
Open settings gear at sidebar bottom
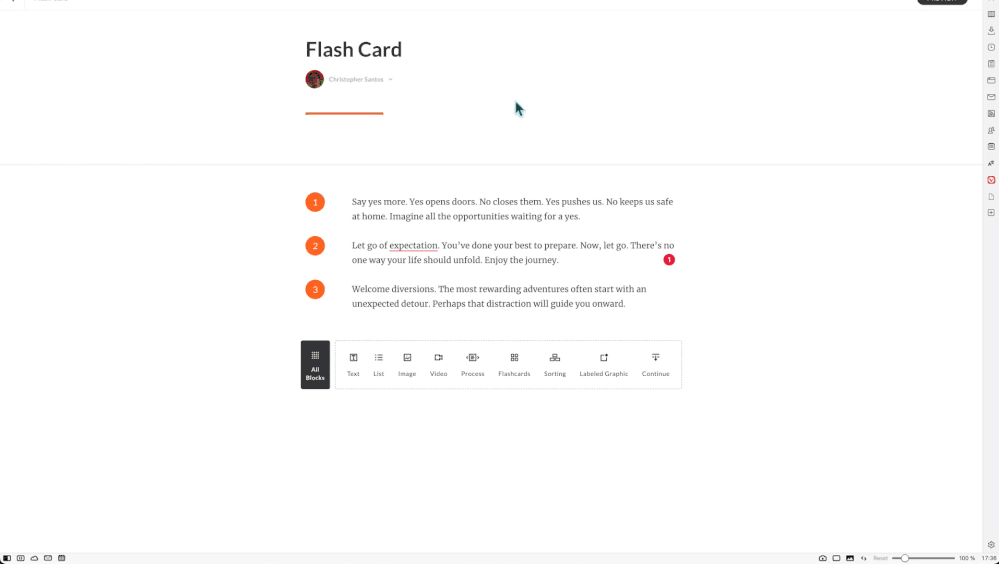point(991,545)
